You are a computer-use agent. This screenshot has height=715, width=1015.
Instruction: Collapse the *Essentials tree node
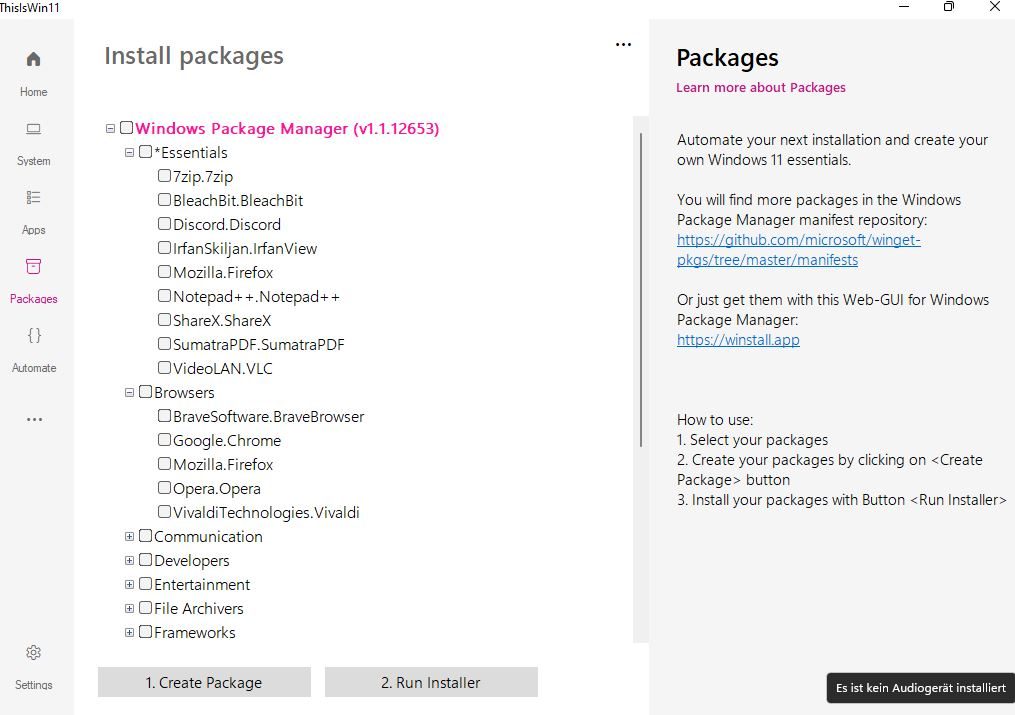129,153
